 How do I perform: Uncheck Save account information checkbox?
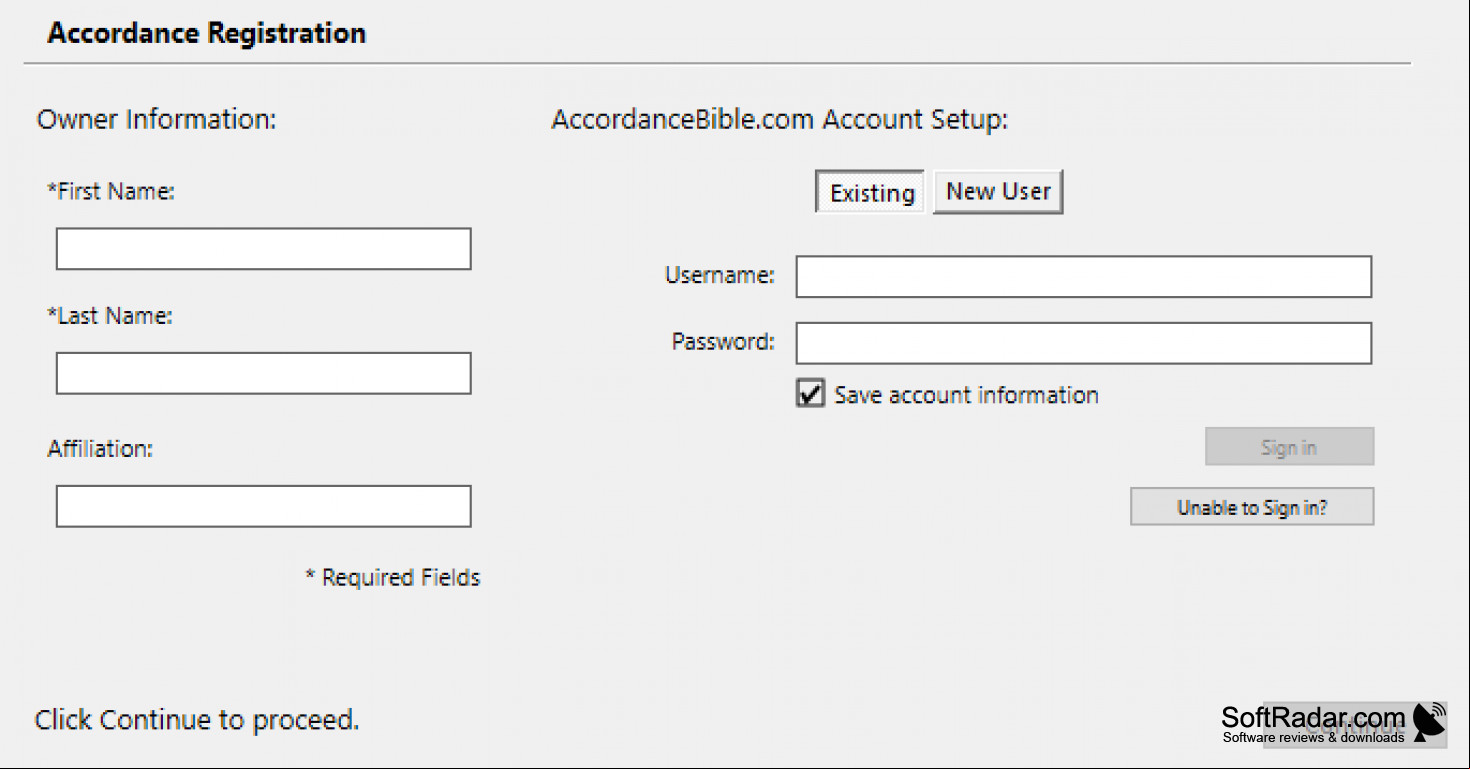(x=810, y=394)
